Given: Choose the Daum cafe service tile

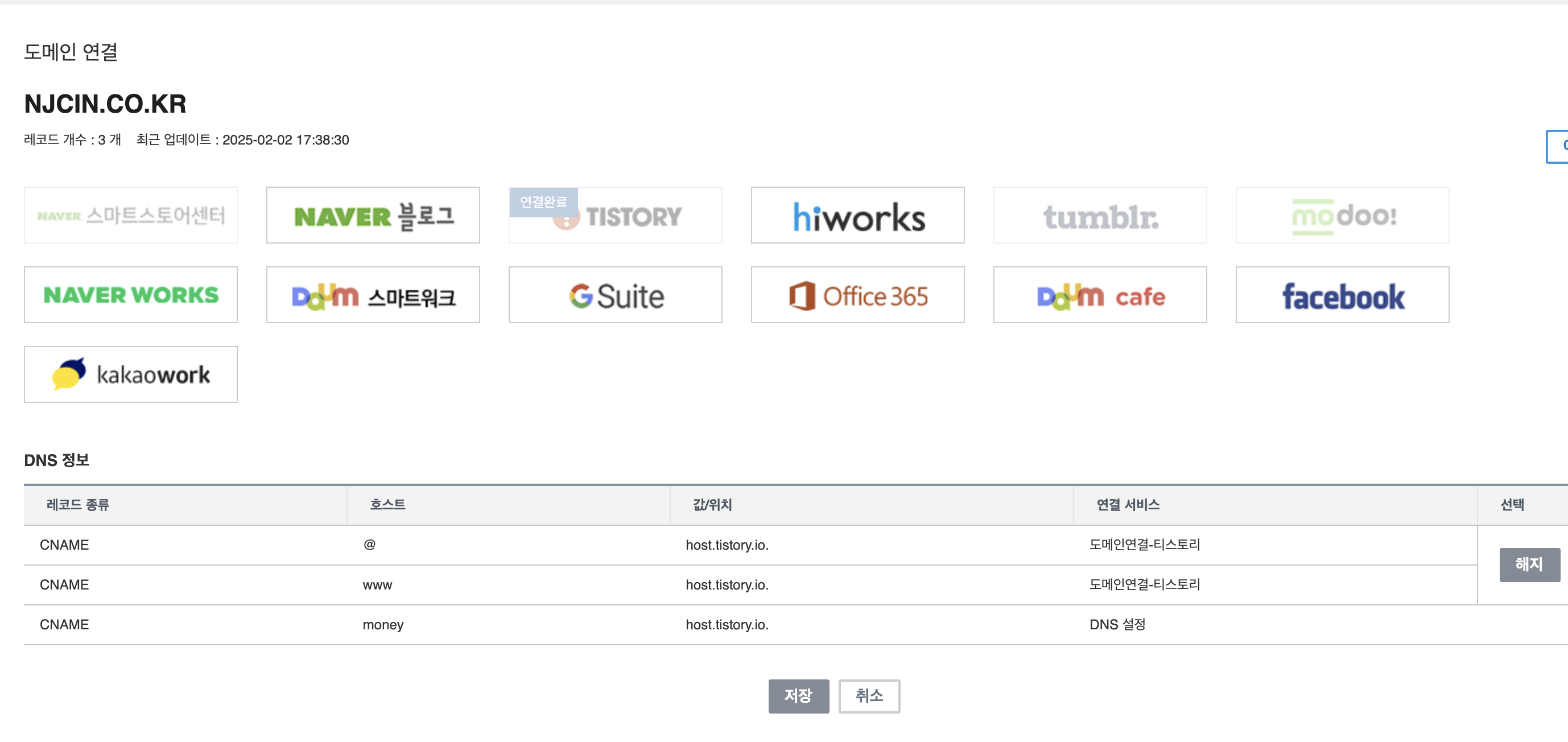Looking at the screenshot, I should click(x=1099, y=295).
